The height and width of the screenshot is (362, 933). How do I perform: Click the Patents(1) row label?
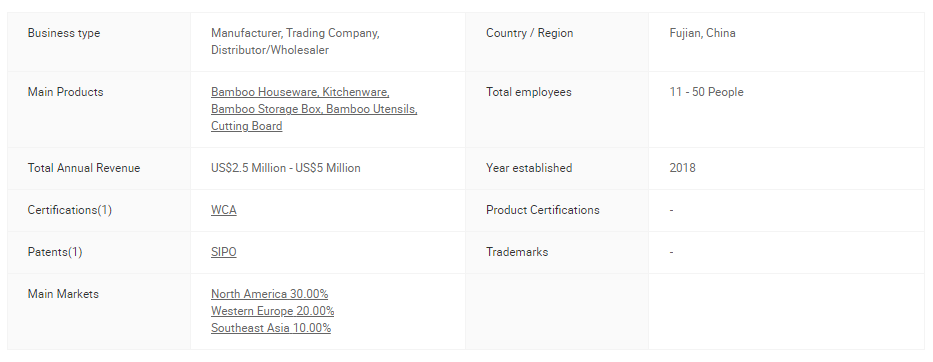point(55,252)
